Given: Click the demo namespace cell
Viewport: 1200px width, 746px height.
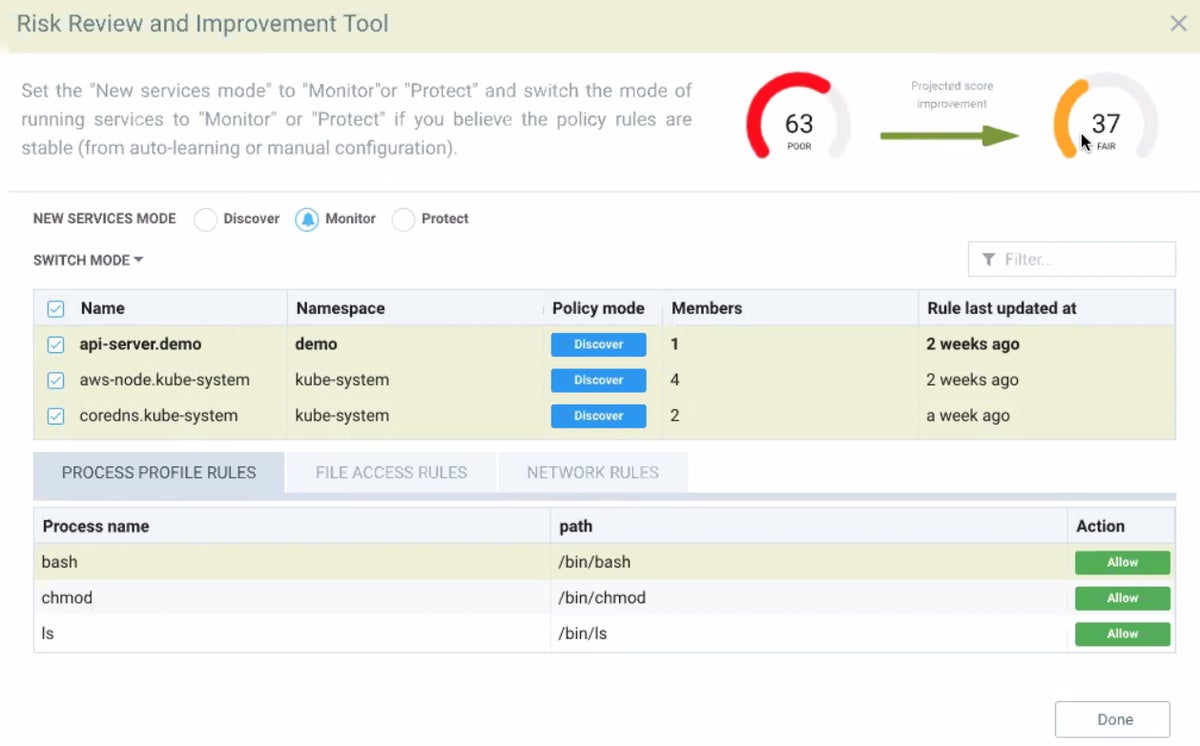Looking at the screenshot, I should point(316,344).
